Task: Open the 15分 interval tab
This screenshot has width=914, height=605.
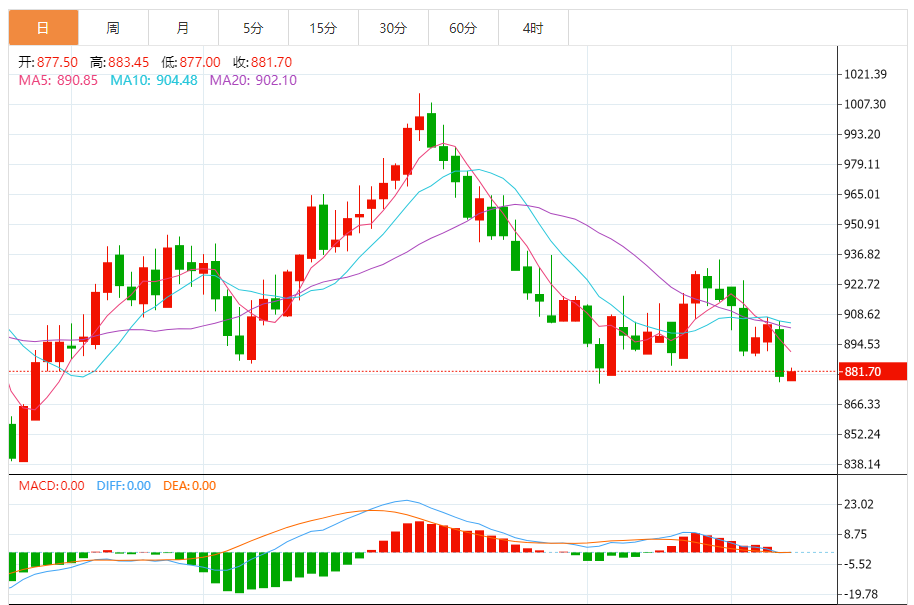Action: [323, 27]
